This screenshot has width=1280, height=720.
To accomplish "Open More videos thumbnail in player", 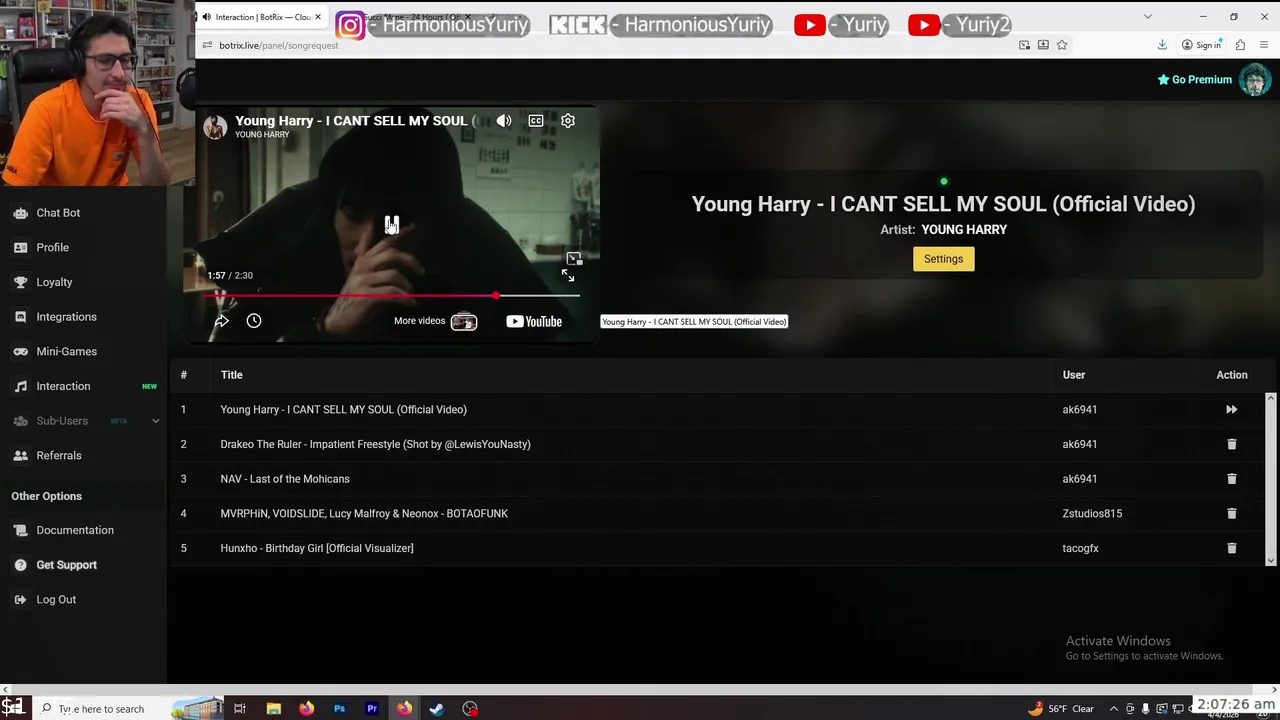I will 464,321.
